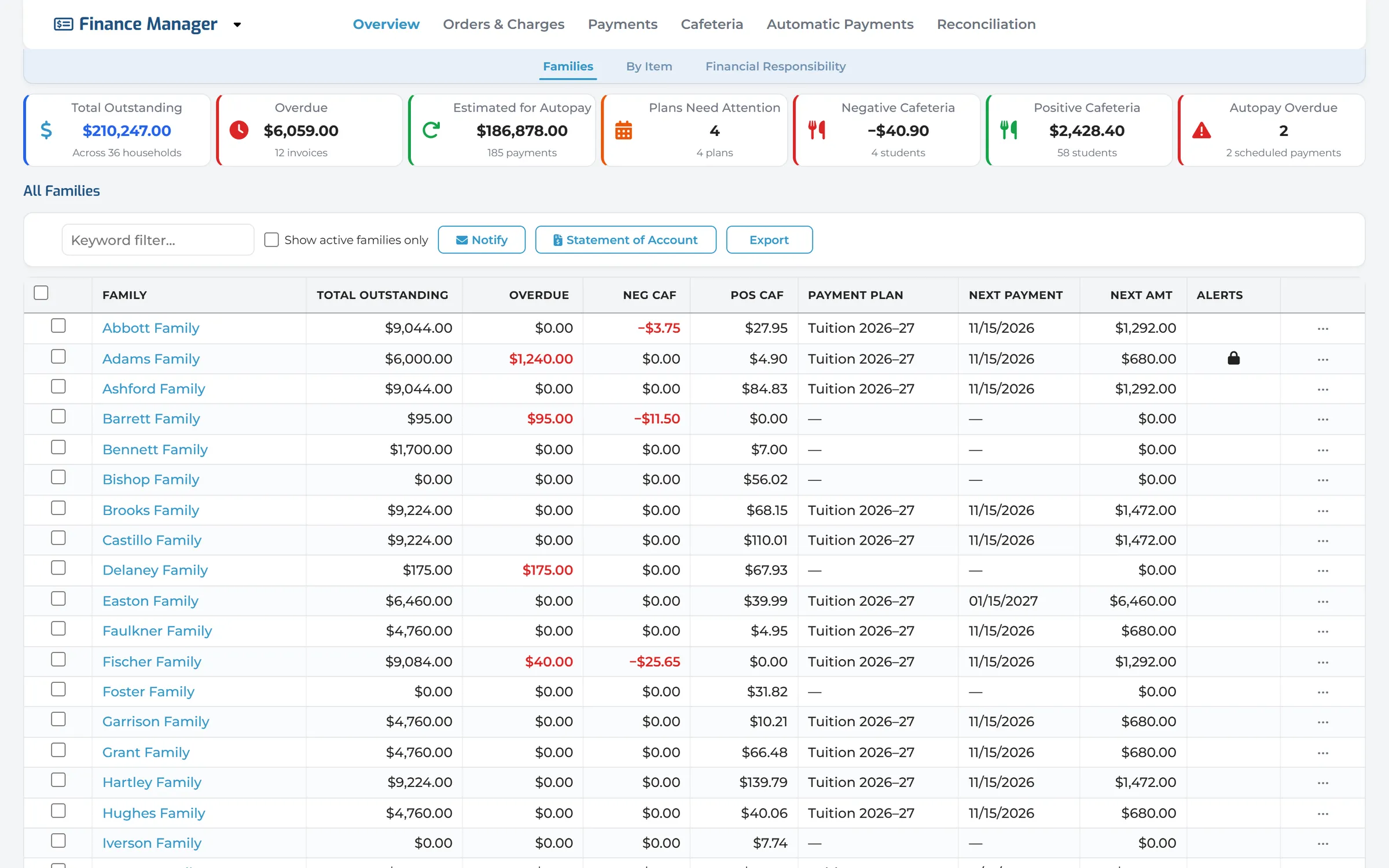This screenshot has height=868, width=1389.
Task: Open the more options menu for Easton Family
Action: click(1323, 601)
